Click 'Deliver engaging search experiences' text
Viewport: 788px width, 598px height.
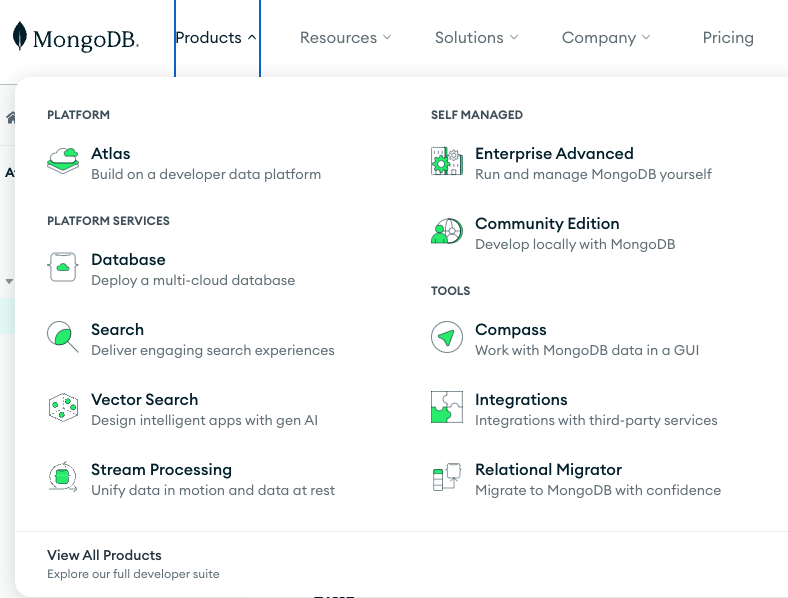click(213, 350)
